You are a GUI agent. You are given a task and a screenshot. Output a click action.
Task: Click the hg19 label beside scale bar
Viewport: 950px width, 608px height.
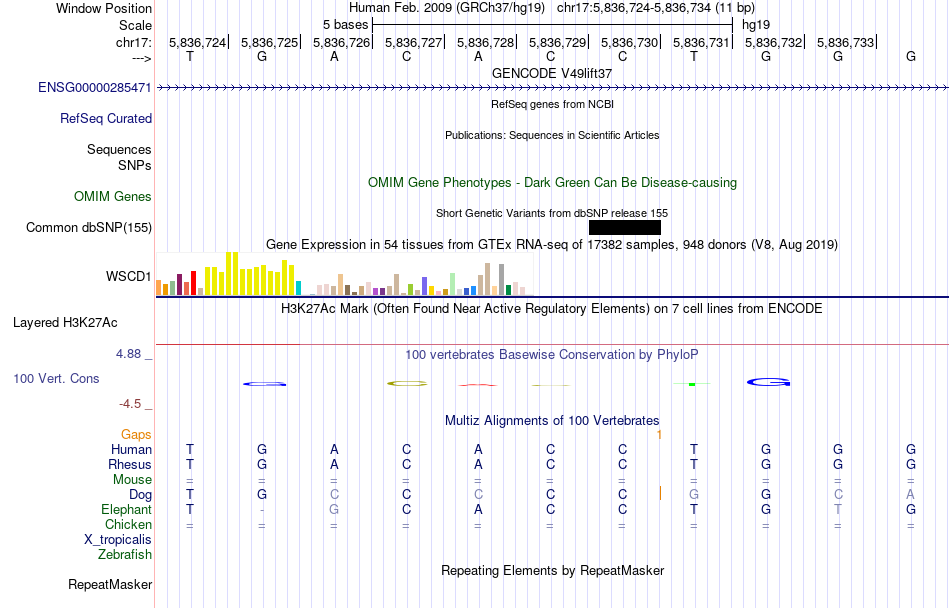click(x=756, y=25)
